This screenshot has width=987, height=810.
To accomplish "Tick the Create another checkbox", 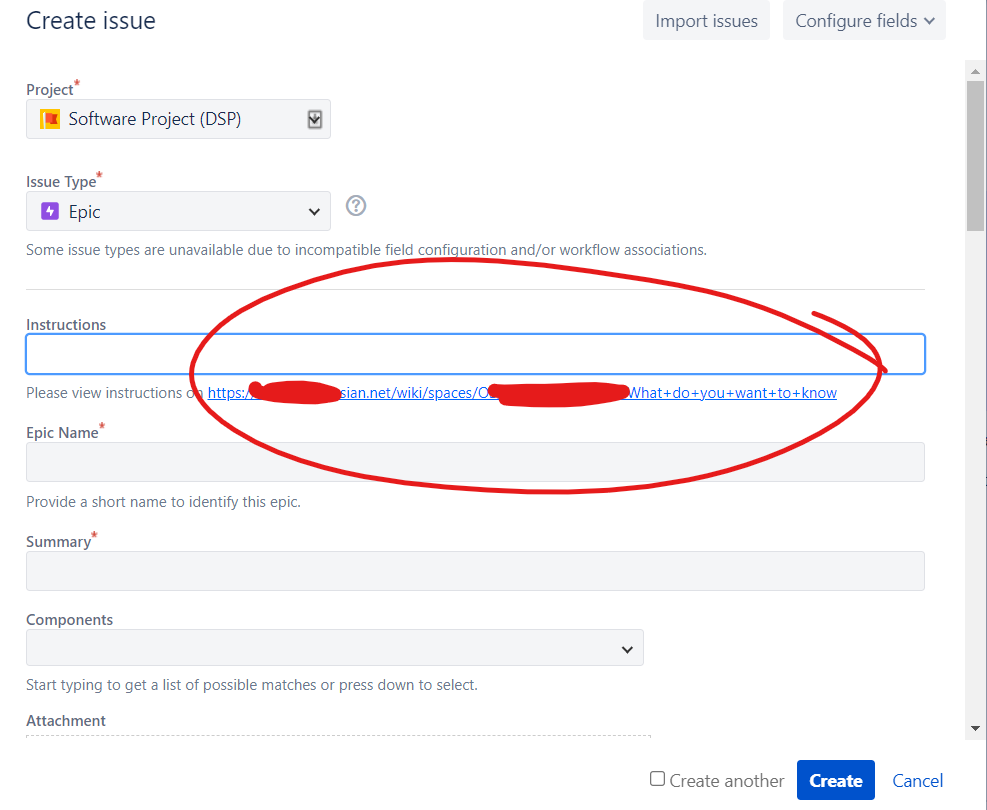I will pos(657,779).
